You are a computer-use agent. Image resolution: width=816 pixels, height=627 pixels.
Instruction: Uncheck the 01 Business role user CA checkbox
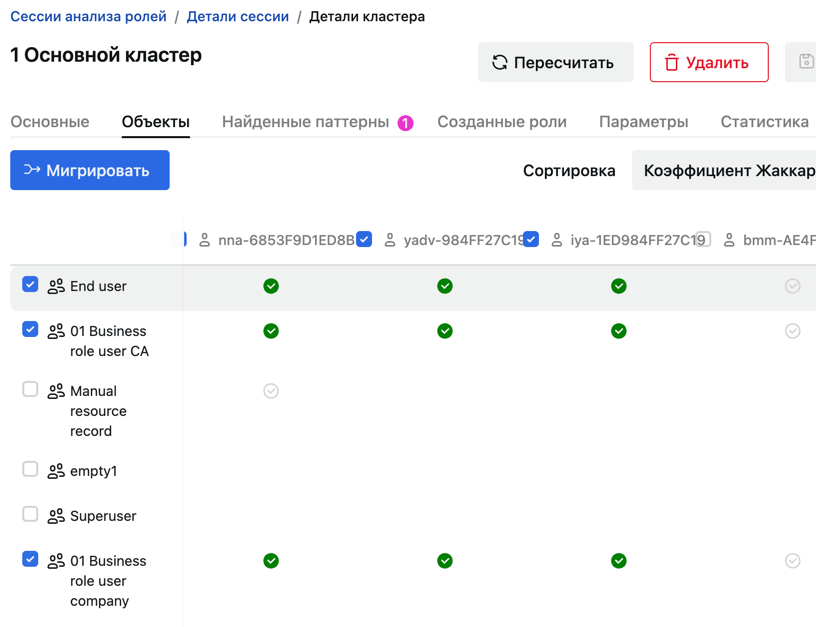[30, 329]
